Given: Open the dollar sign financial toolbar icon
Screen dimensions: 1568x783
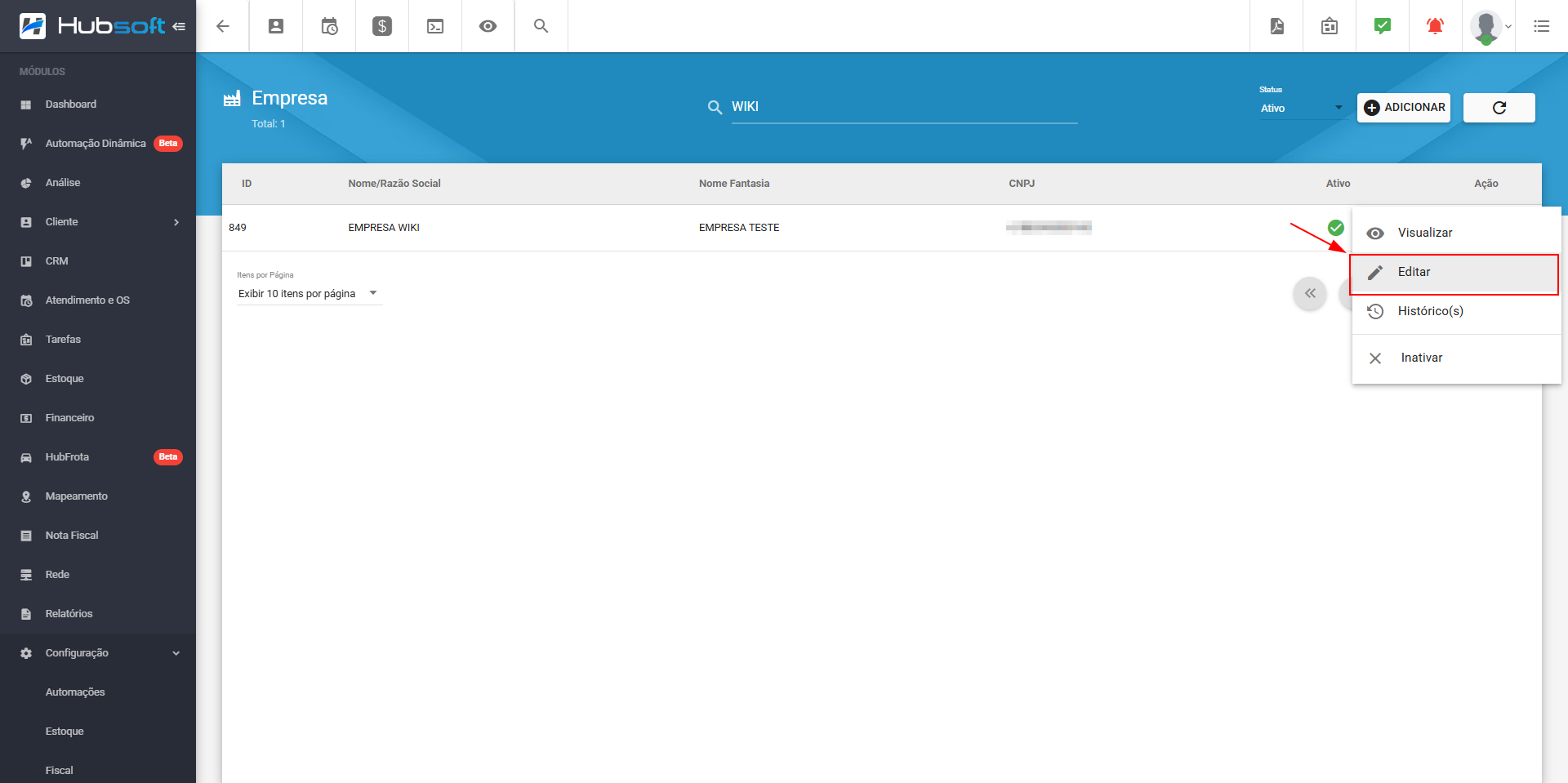Looking at the screenshot, I should click(382, 26).
